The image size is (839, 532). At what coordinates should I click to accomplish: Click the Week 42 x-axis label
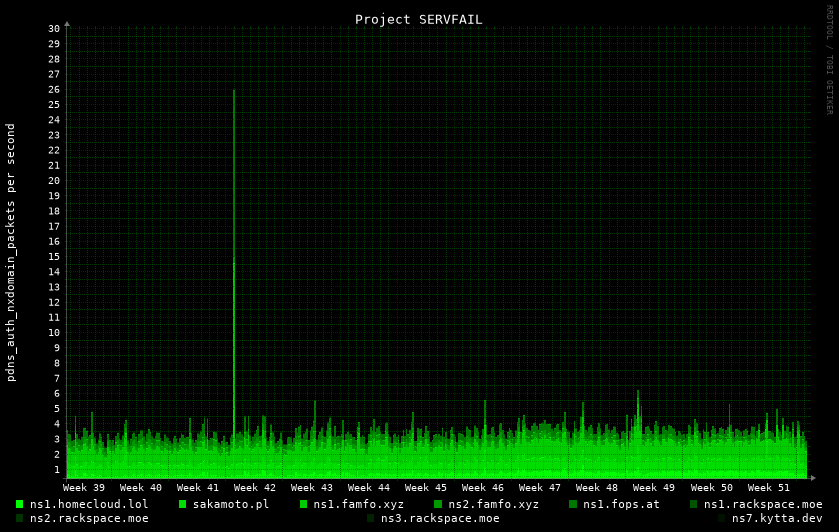255,488
